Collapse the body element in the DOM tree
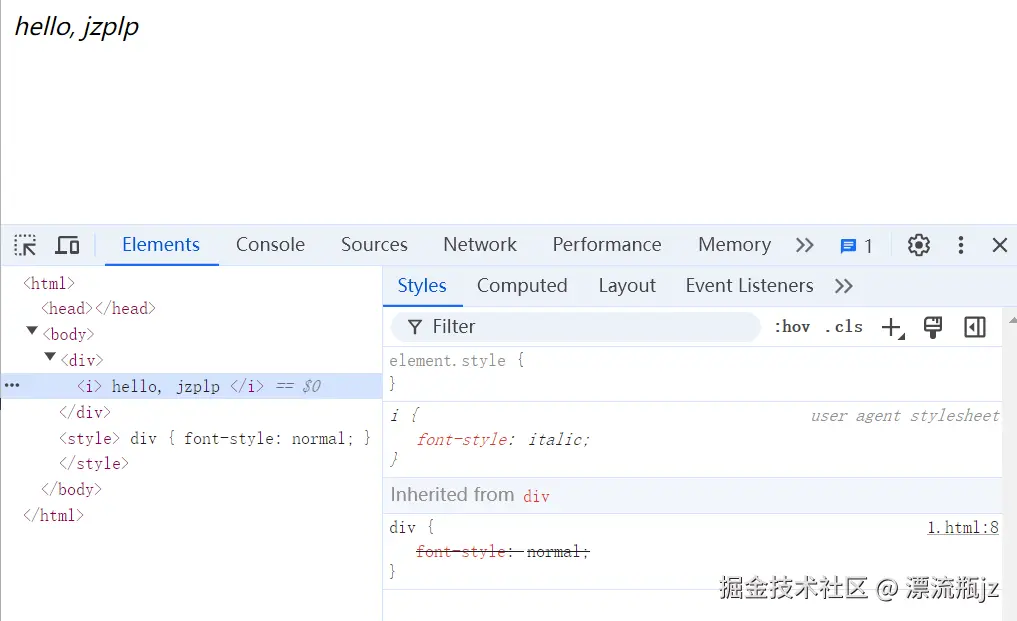 pyautogui.click(x=31, y=333)
